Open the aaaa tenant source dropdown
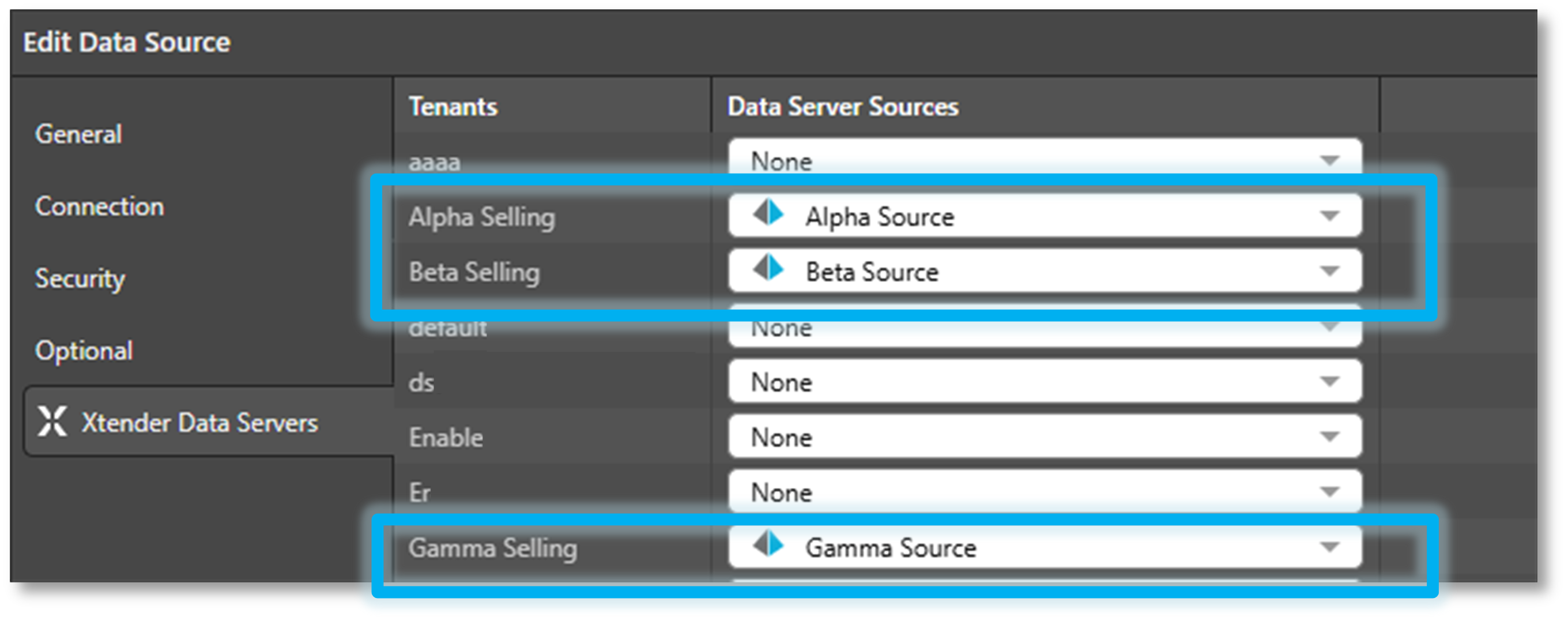1568x617 pixels. coord(1045,160)
